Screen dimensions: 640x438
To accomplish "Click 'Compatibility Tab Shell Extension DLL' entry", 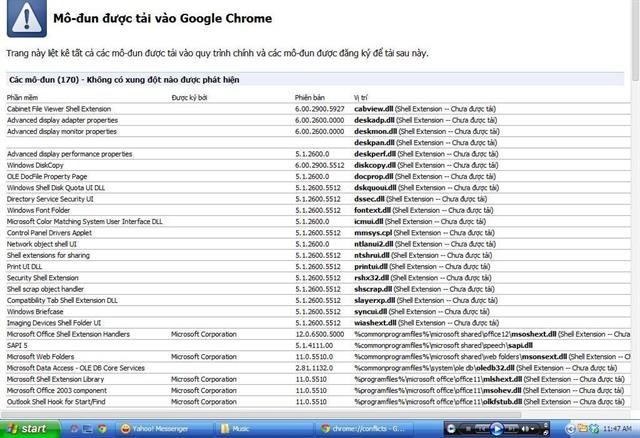I will tap(62, 300).
